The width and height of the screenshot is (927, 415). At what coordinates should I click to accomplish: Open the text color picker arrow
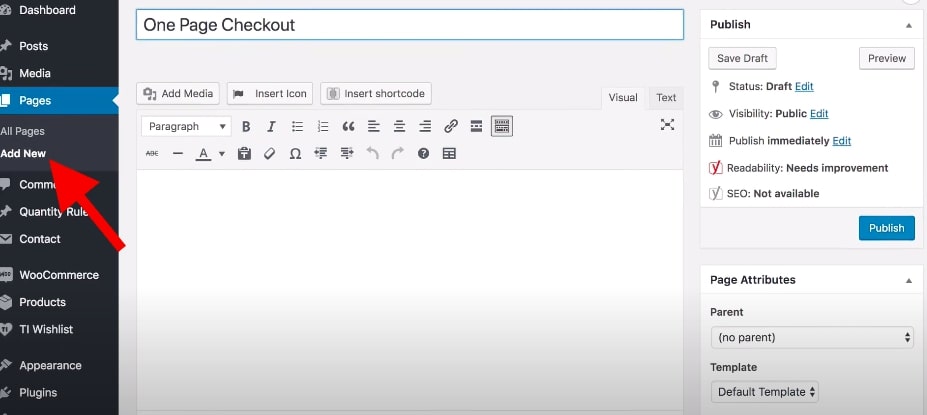coord(221,154)
